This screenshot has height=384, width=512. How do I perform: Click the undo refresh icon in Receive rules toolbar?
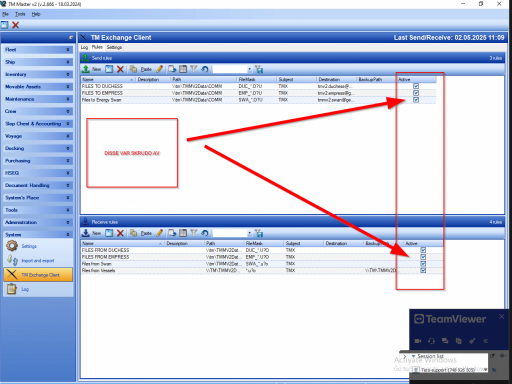205,233
